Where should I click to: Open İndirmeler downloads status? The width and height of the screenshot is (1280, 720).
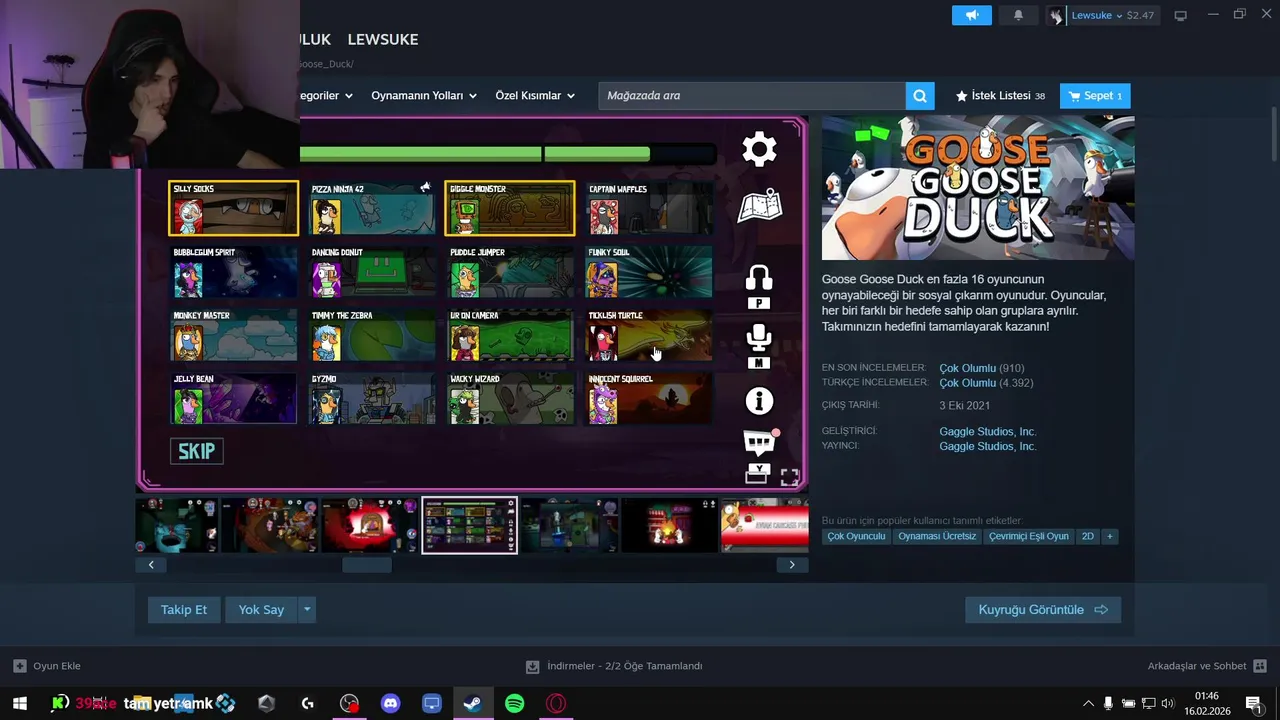(615, 666)
